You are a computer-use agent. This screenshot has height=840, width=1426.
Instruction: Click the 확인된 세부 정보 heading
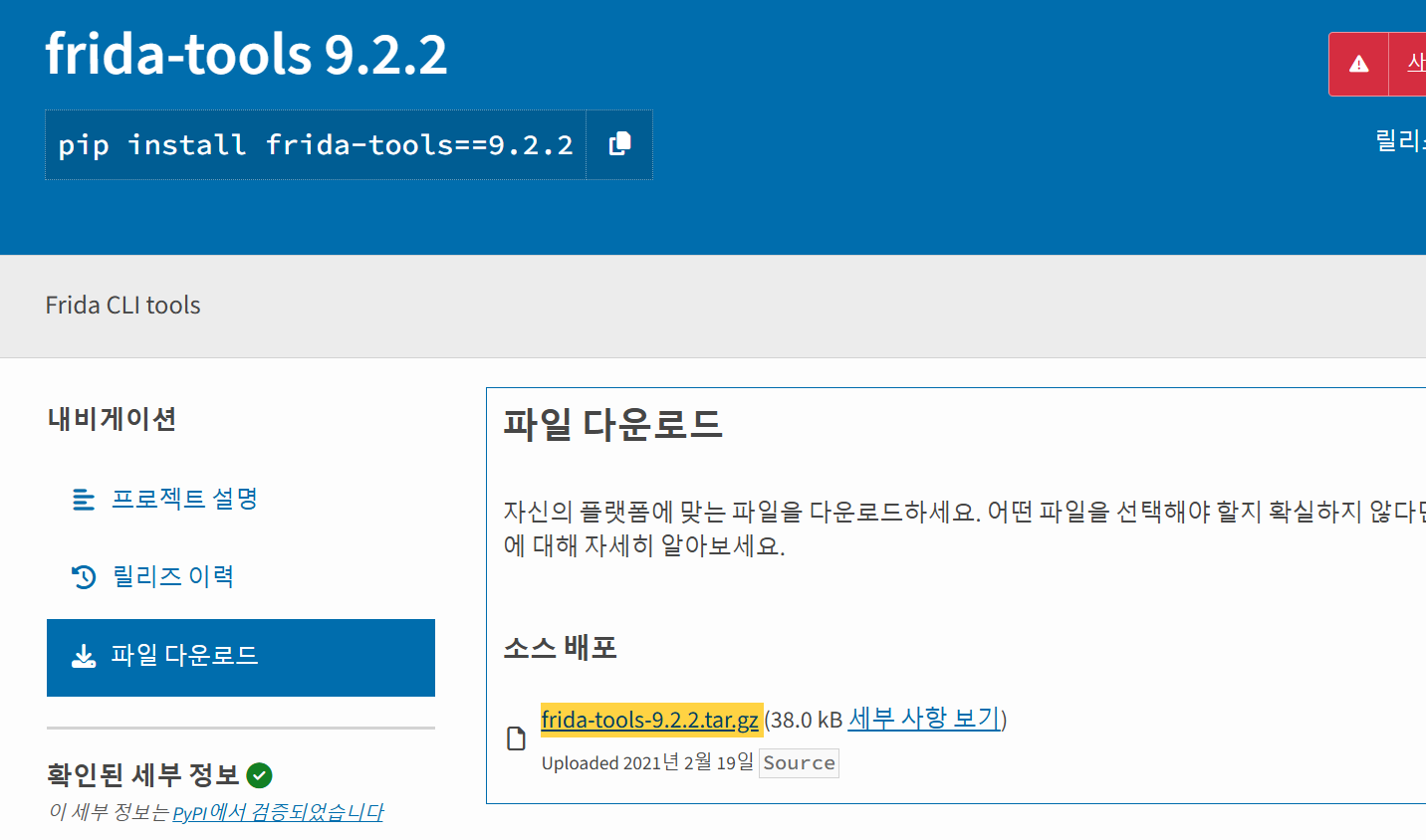coord(143,774)
